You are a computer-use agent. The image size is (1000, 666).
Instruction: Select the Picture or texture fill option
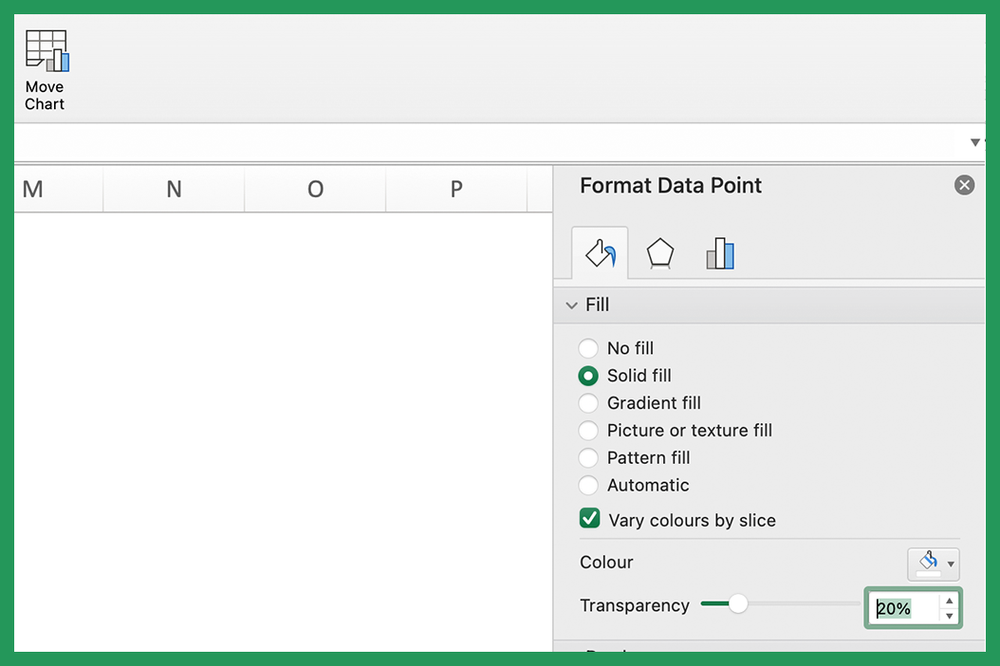588,430
